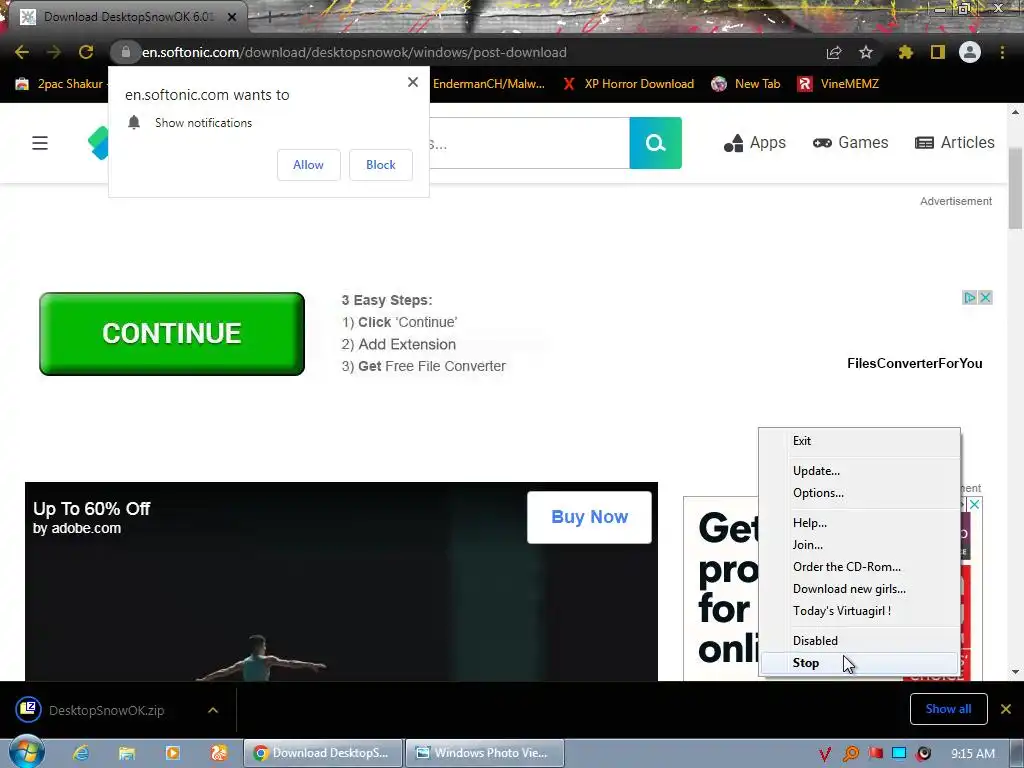The height and width of the screenshot is (768, 1024).
Task: Open the VineMEMZ bookmark
Action: tap(838, 84)
